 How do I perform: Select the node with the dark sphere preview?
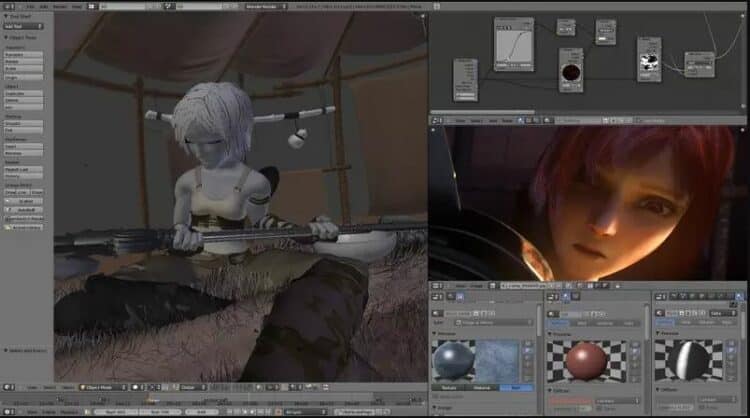(571, 70)
